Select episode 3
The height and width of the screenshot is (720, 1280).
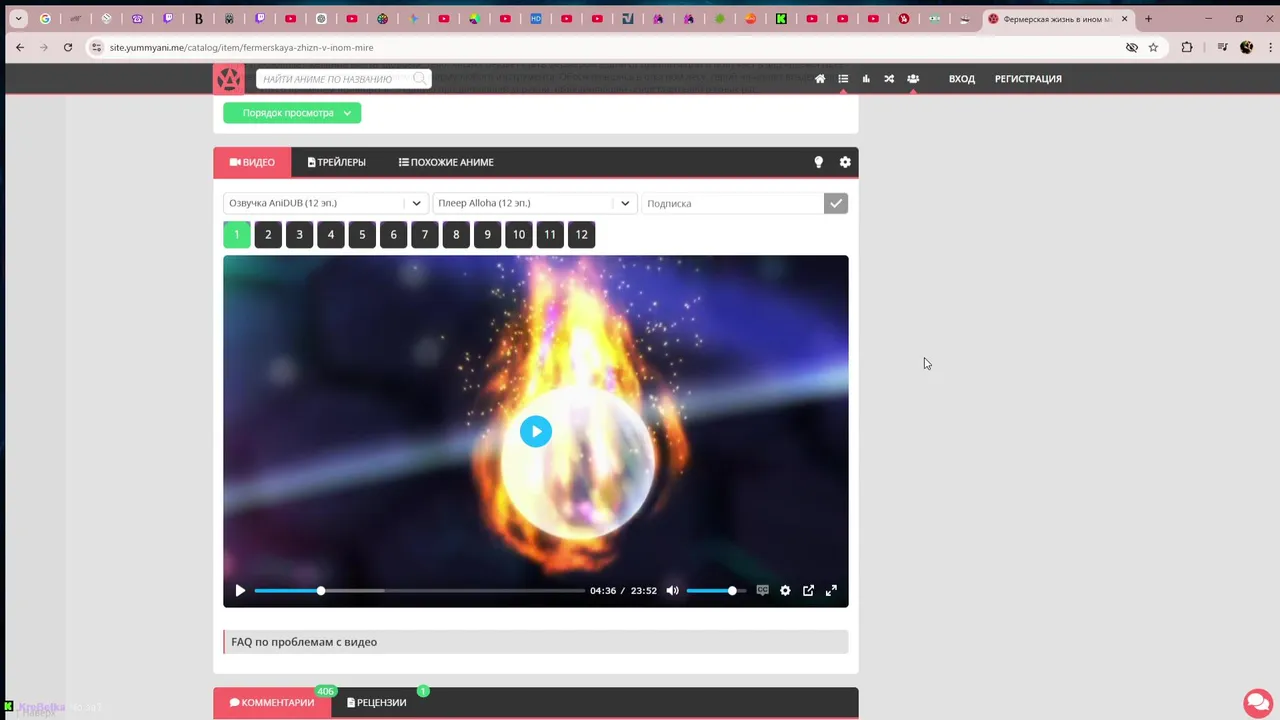click(299, 235)
